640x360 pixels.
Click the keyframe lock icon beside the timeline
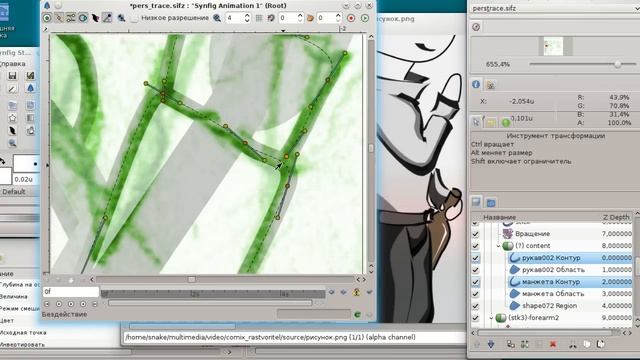tap(356, 292)
